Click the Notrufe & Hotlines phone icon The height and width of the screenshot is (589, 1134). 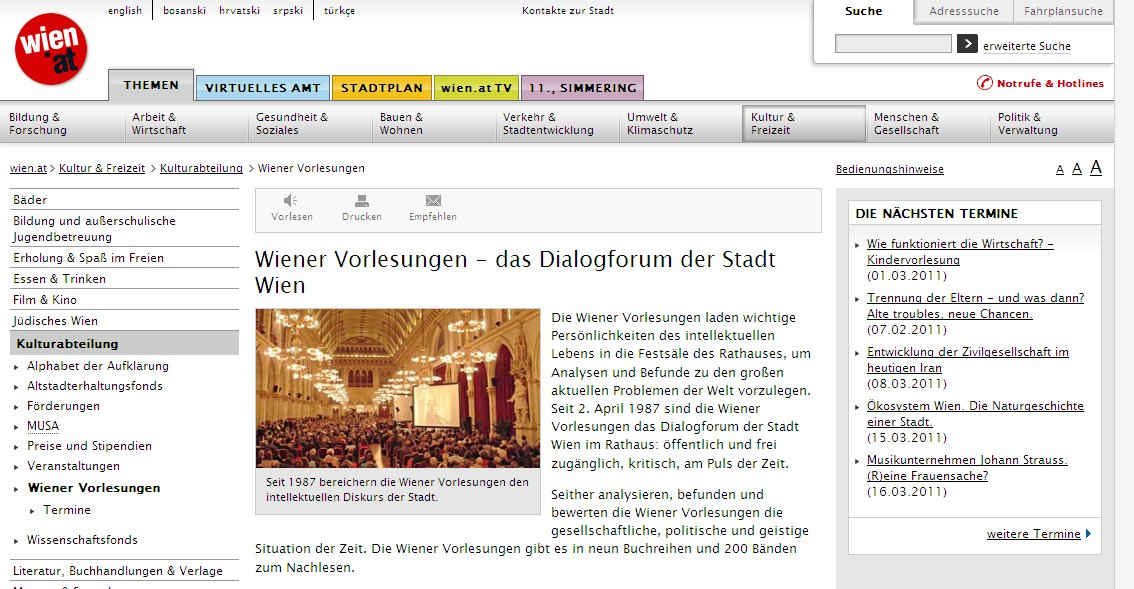[x=984, y=83]
